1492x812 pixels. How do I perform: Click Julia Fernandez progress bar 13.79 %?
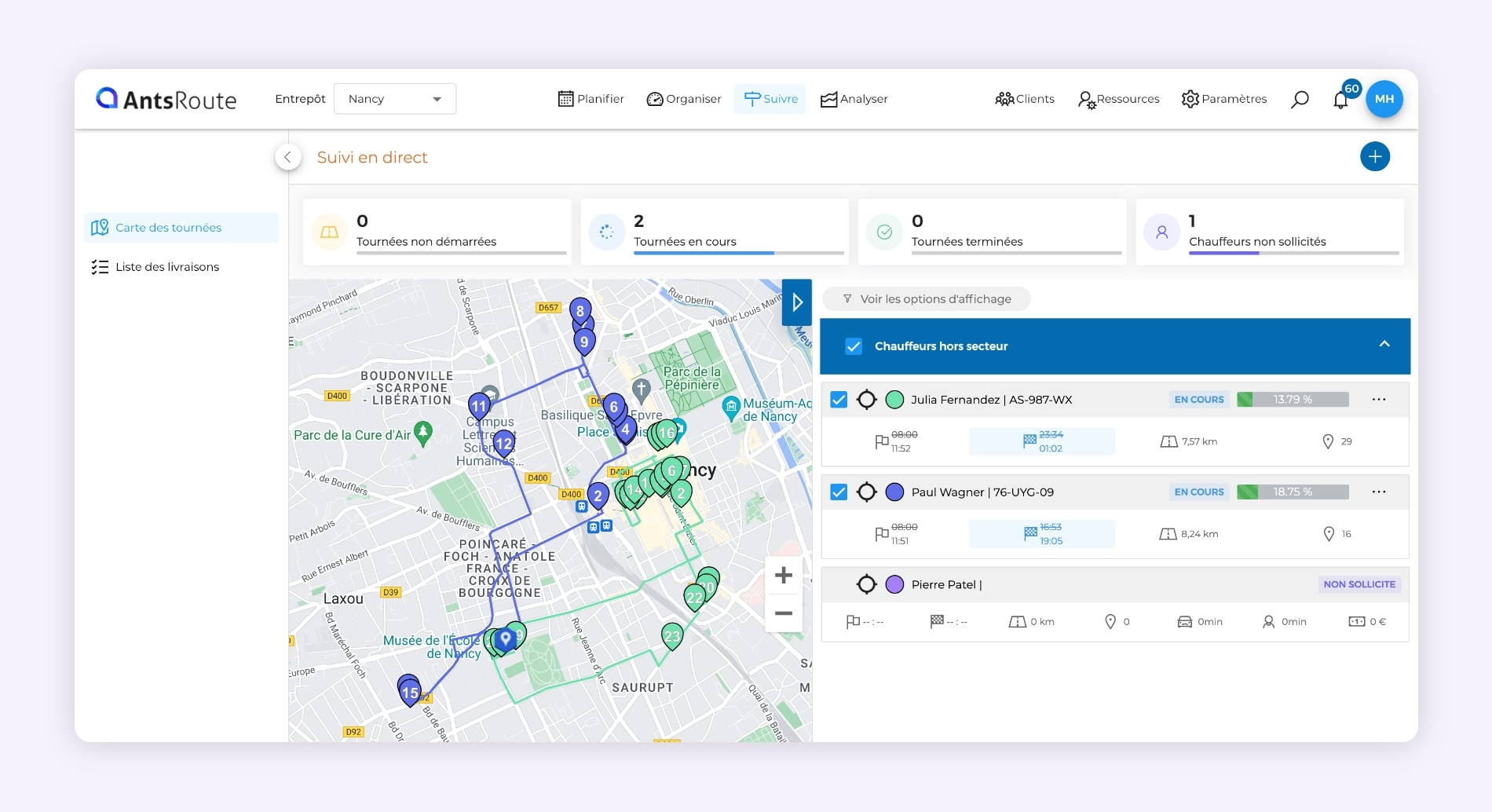click(x=1292, y=400)
